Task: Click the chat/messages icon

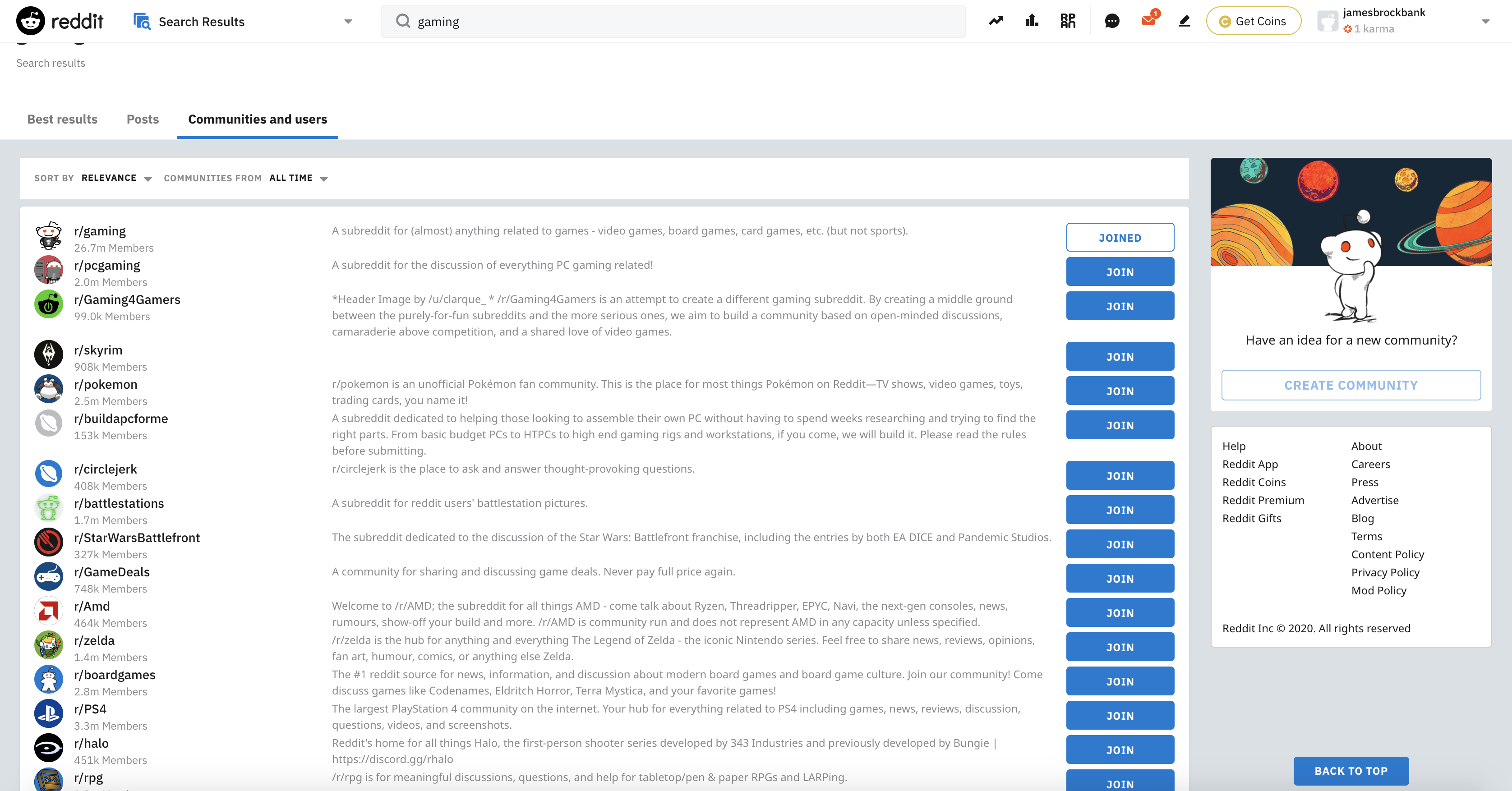Action: 1111,20
